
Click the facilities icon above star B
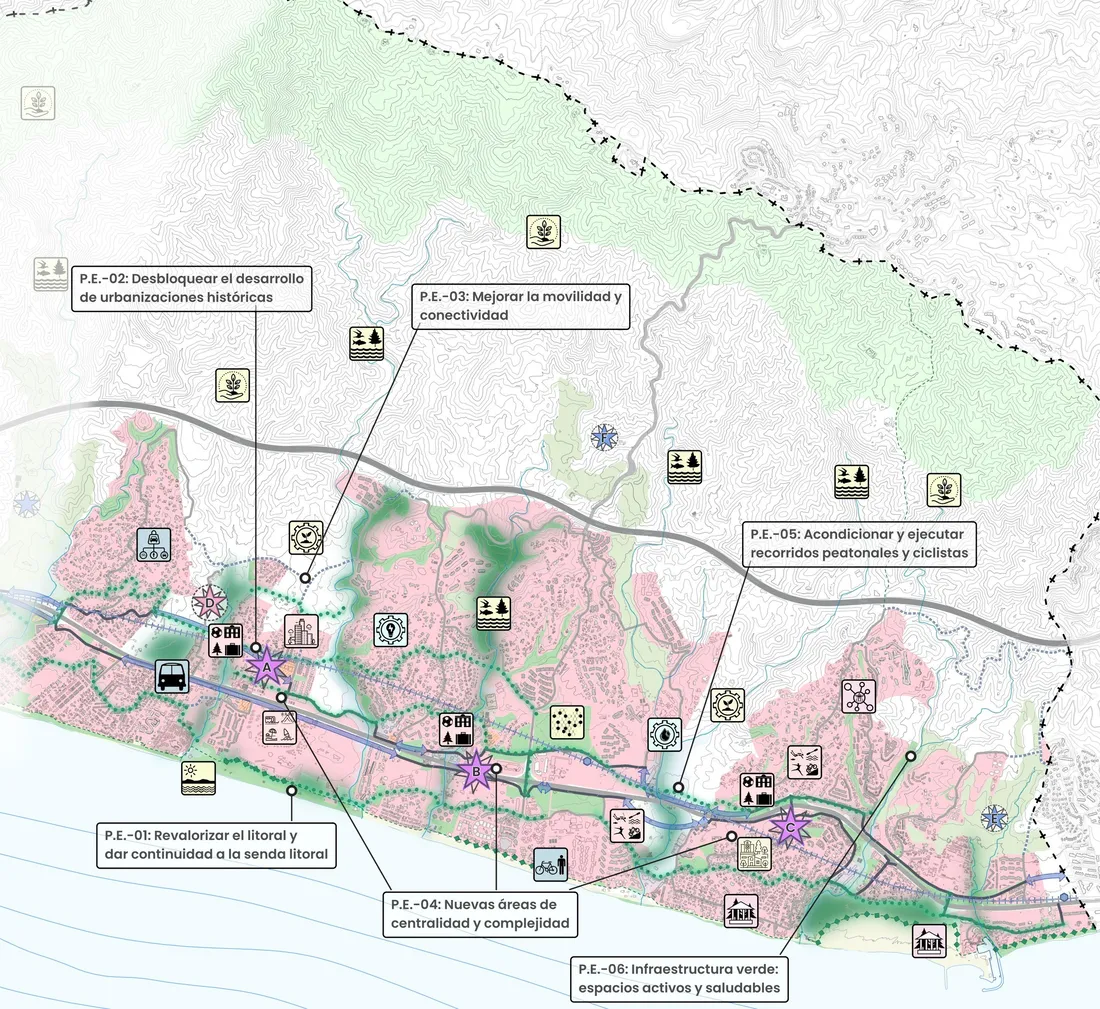[x=456, y=730]
